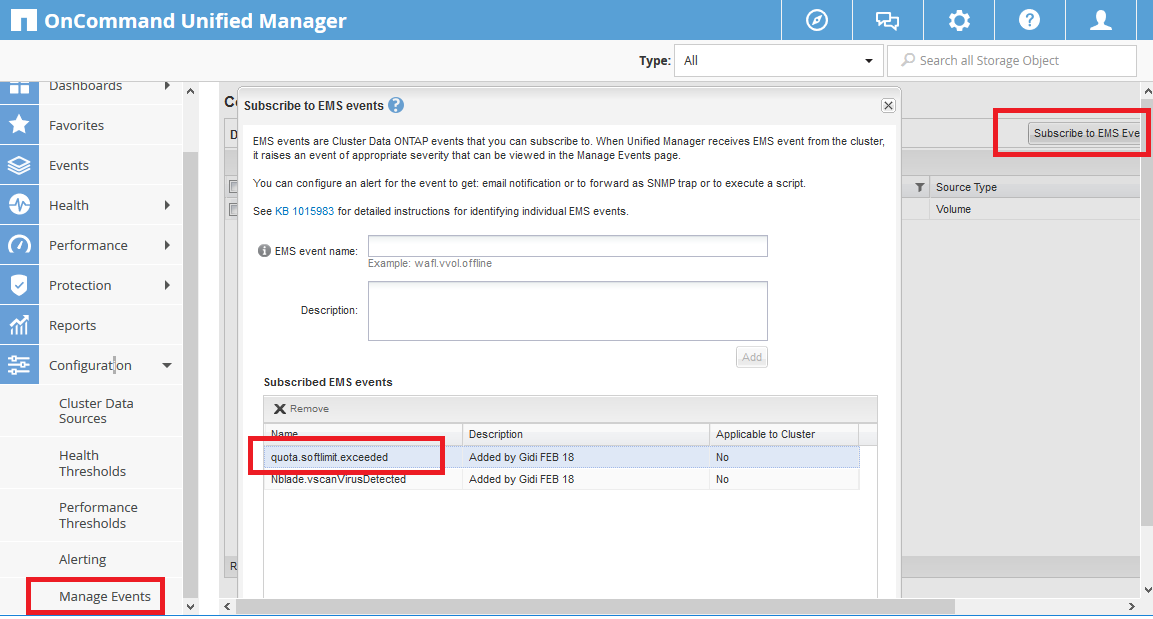
Task: Open the settings gear icon
Action: pos(959,20)
